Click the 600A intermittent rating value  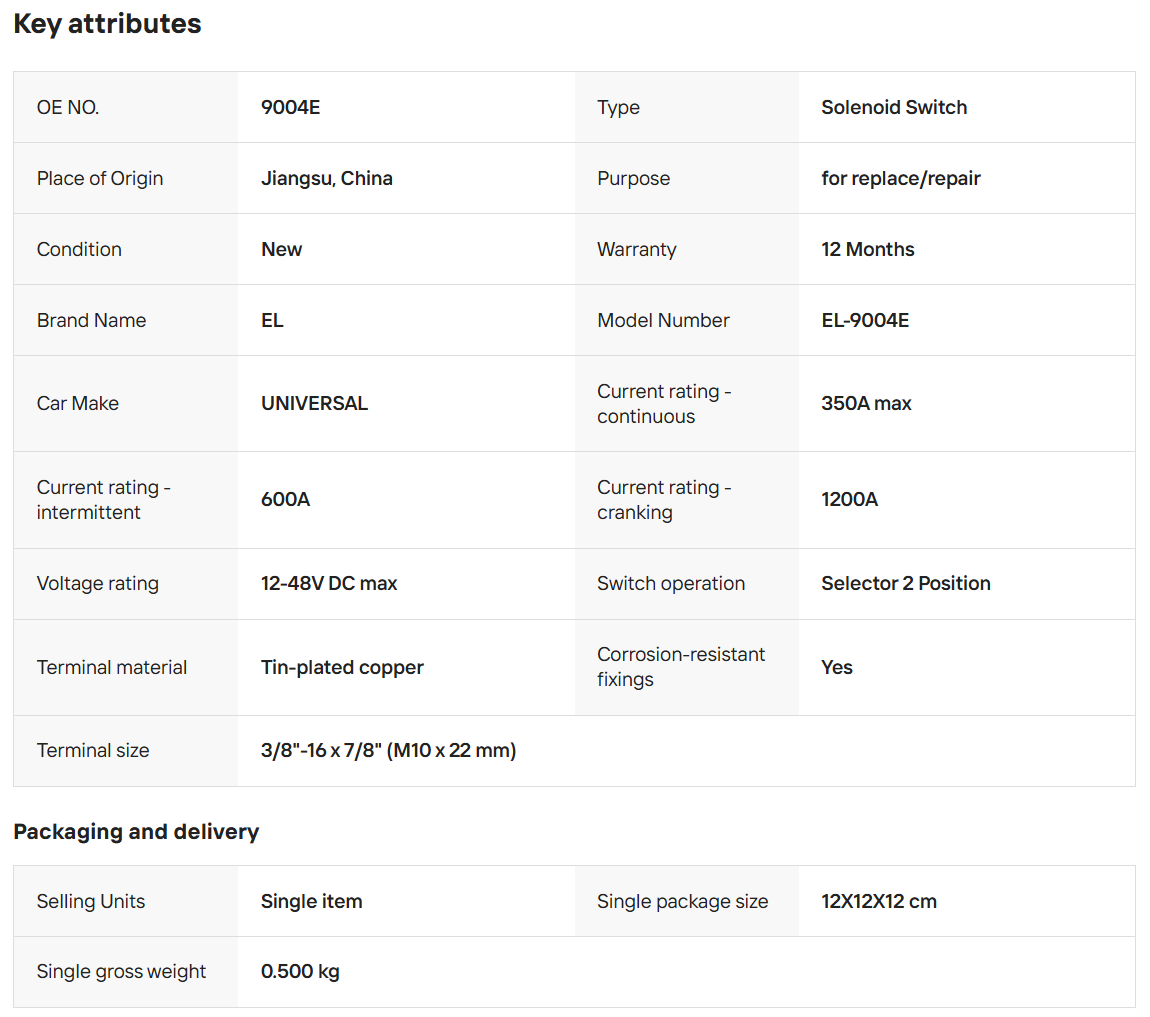[285, 499]
